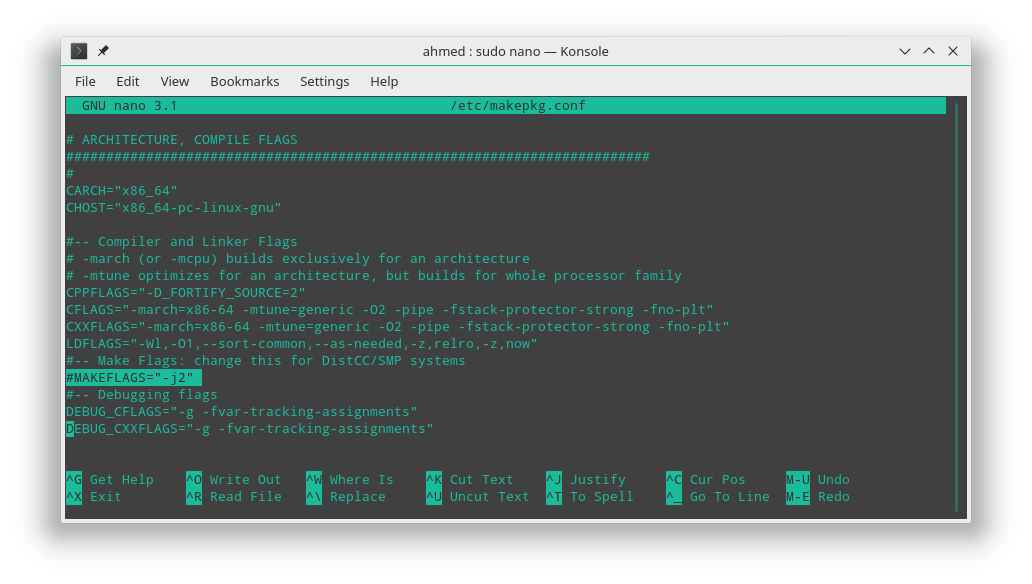This screenshot has height=584, width=1032.
Task: Click the '# -mtune optimizes' comment line
Action: coord(374,276)
